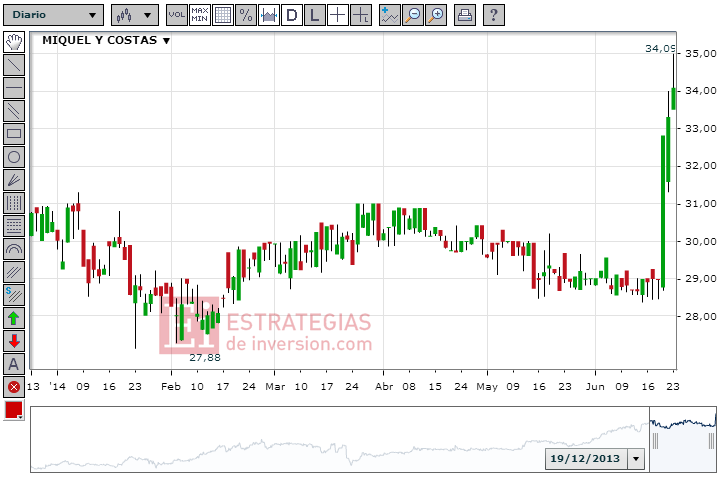This screenshot has height=478, width=721.
Task: Select the horizontal line tool
Action: [x=14, y=88]
